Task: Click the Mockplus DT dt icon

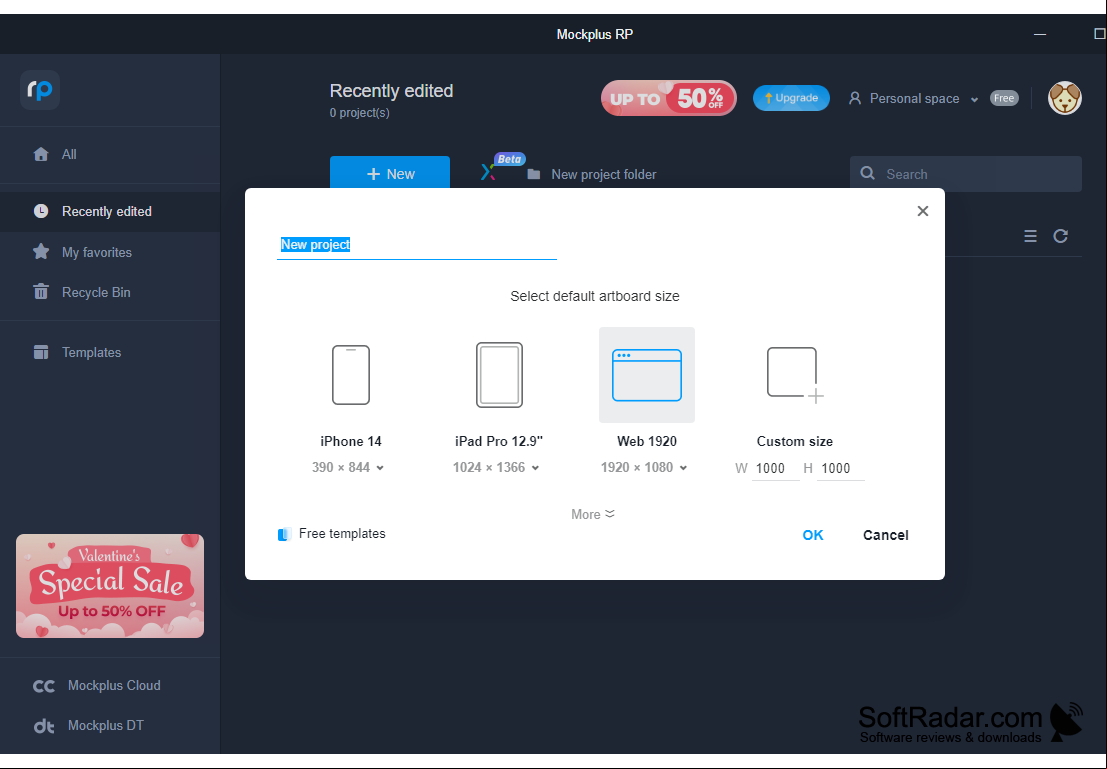Action: 44,726
